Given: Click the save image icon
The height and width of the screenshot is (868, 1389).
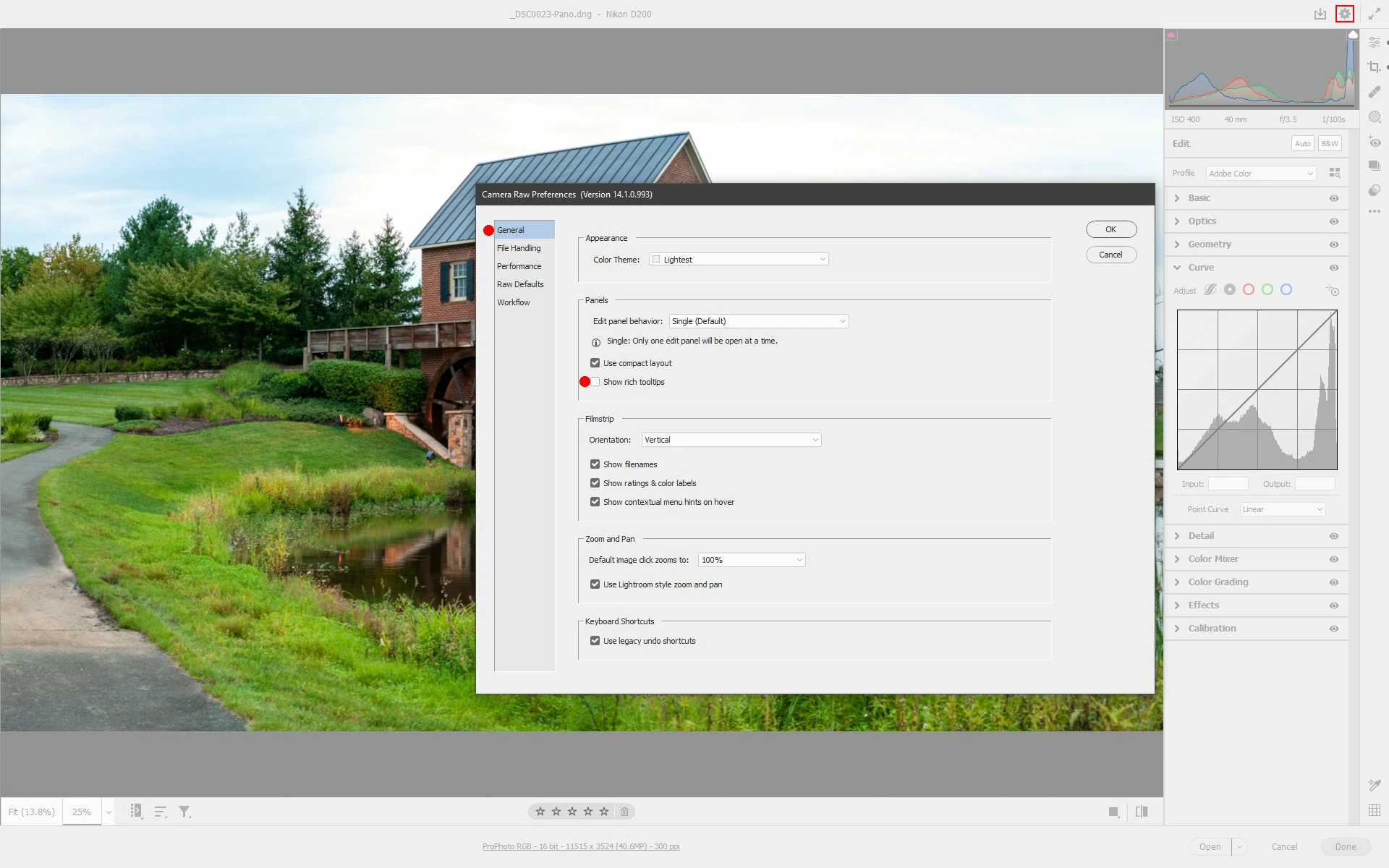Looking at the screenshot, I should tap(1320, 14).
